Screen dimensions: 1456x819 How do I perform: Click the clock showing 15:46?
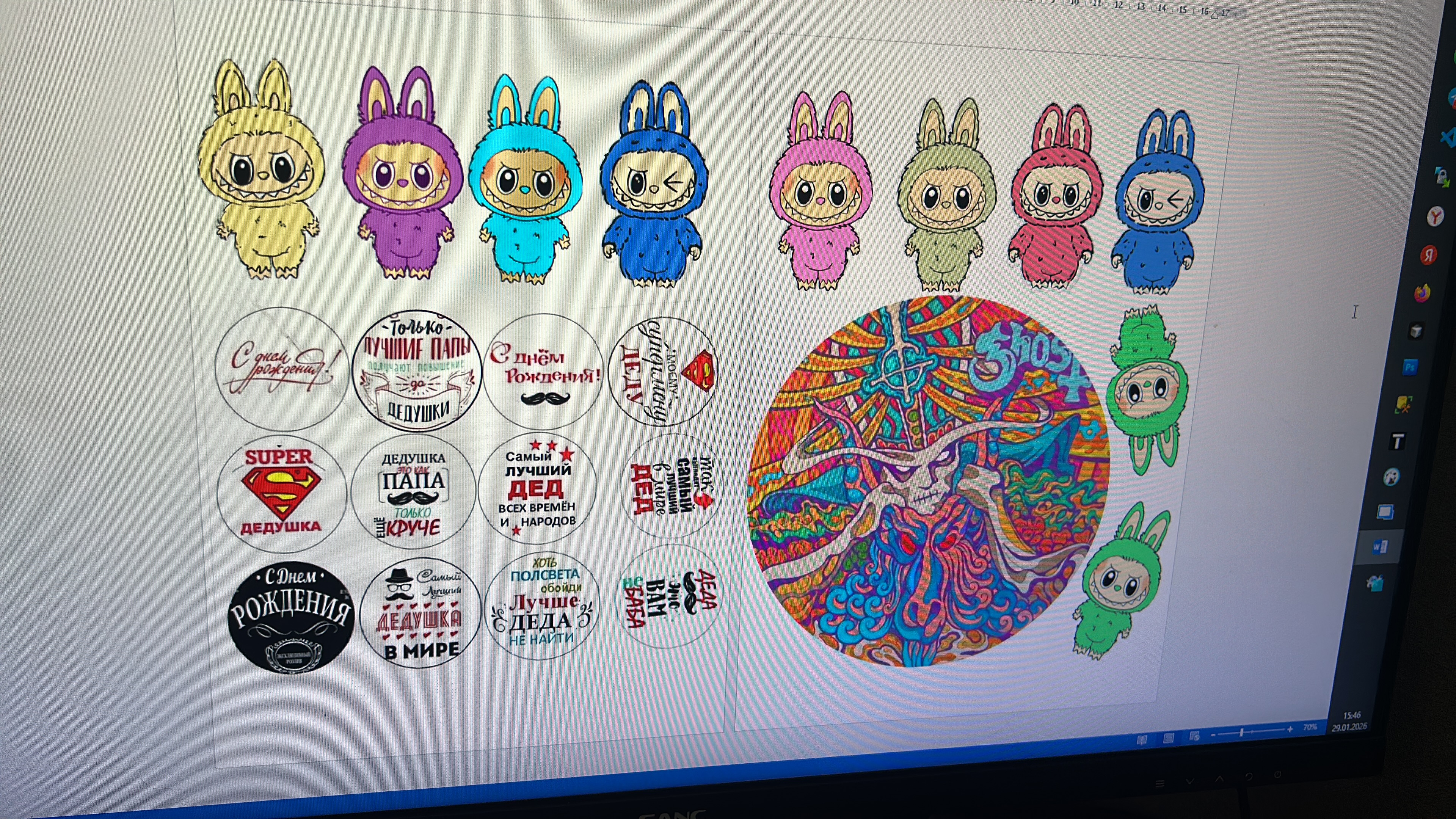[1351, 715]
